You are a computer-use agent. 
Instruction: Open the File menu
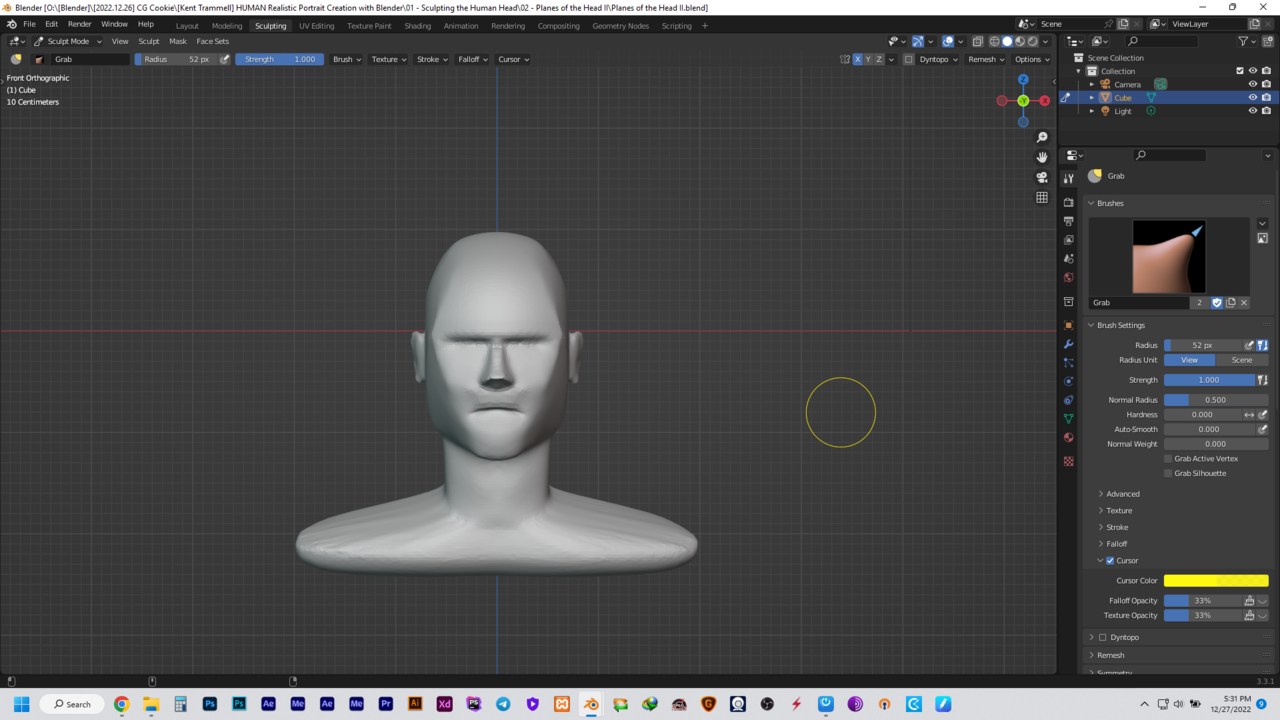tap(29, 24)
